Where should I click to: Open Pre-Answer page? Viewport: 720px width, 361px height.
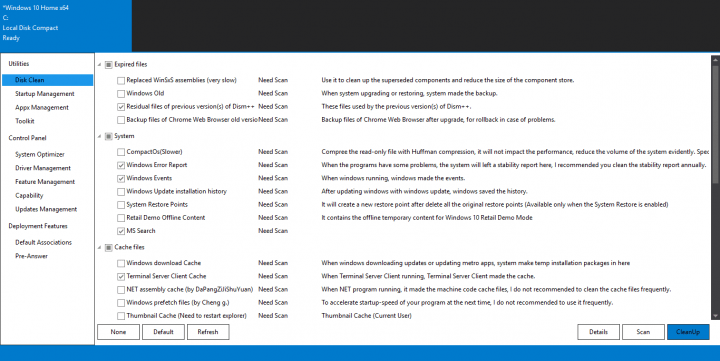(31, 256)
